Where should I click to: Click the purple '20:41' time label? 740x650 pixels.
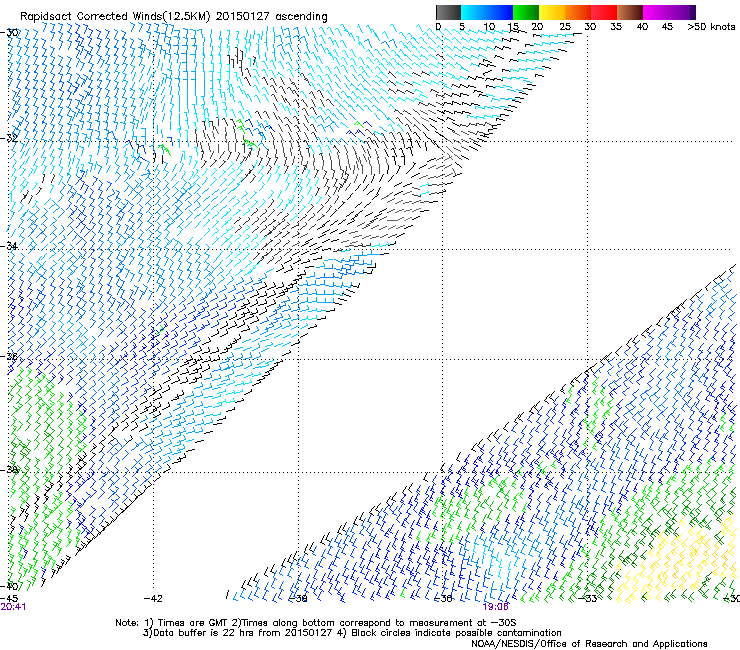pyautogui.click(x=14, y=607)
